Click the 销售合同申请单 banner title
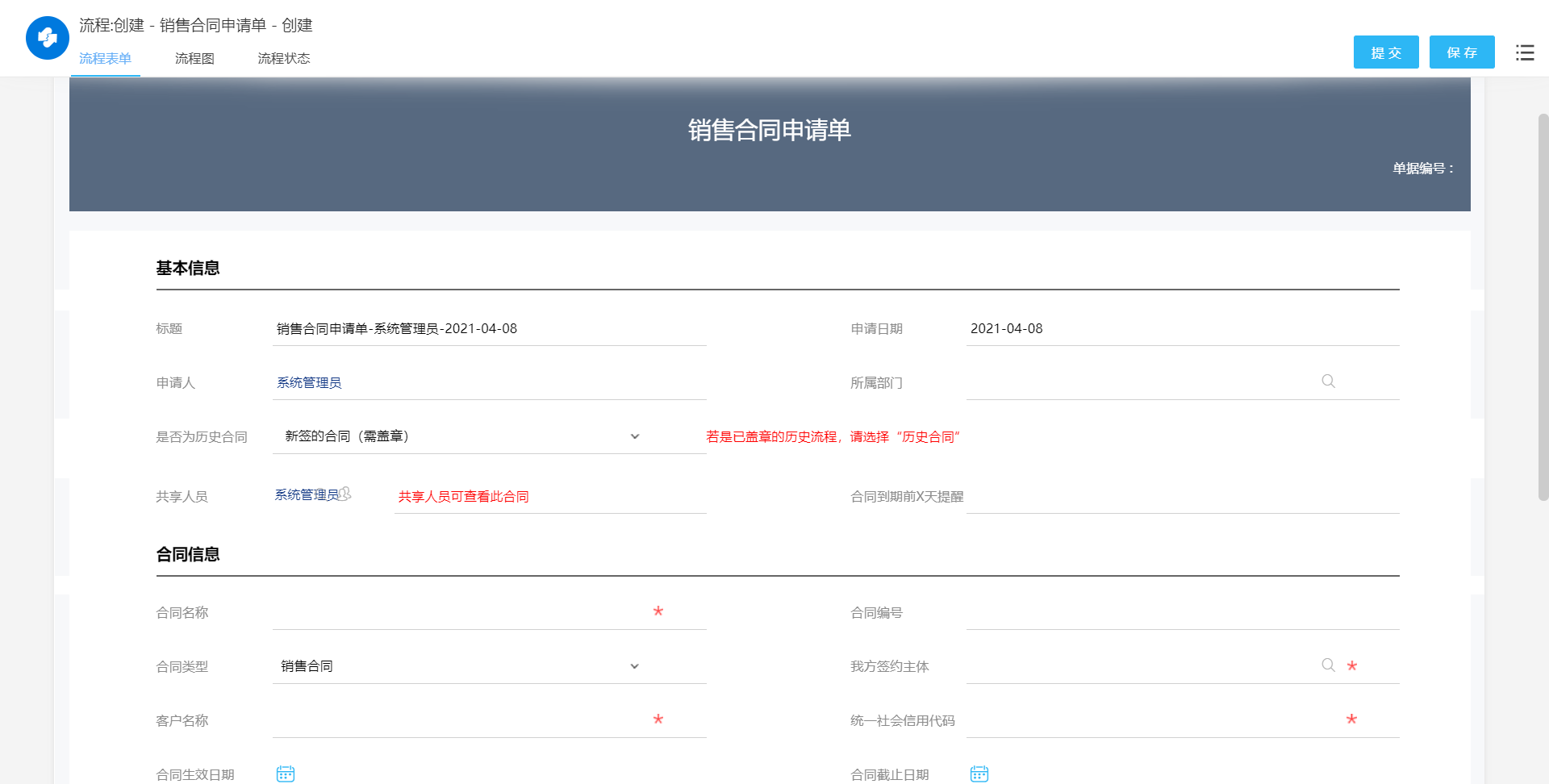 point(770,130)
